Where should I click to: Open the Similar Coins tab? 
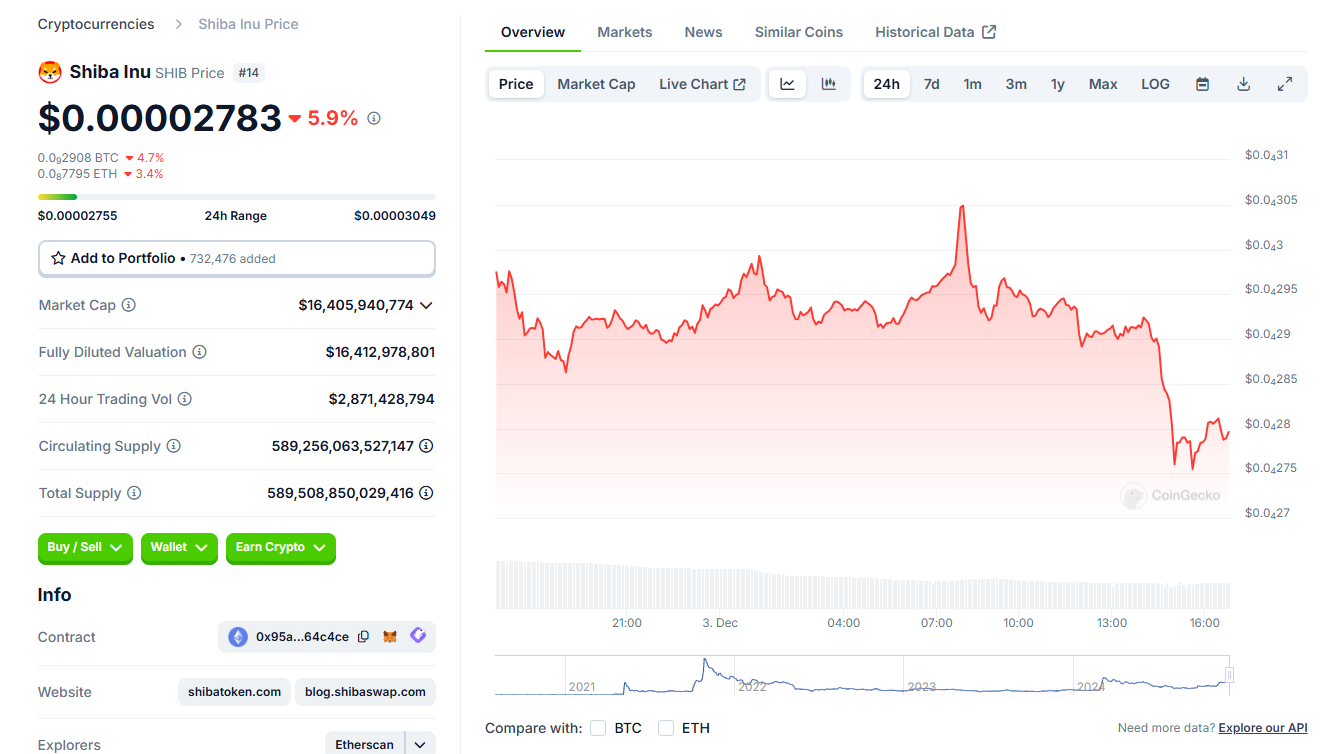(x=799, y=32)
